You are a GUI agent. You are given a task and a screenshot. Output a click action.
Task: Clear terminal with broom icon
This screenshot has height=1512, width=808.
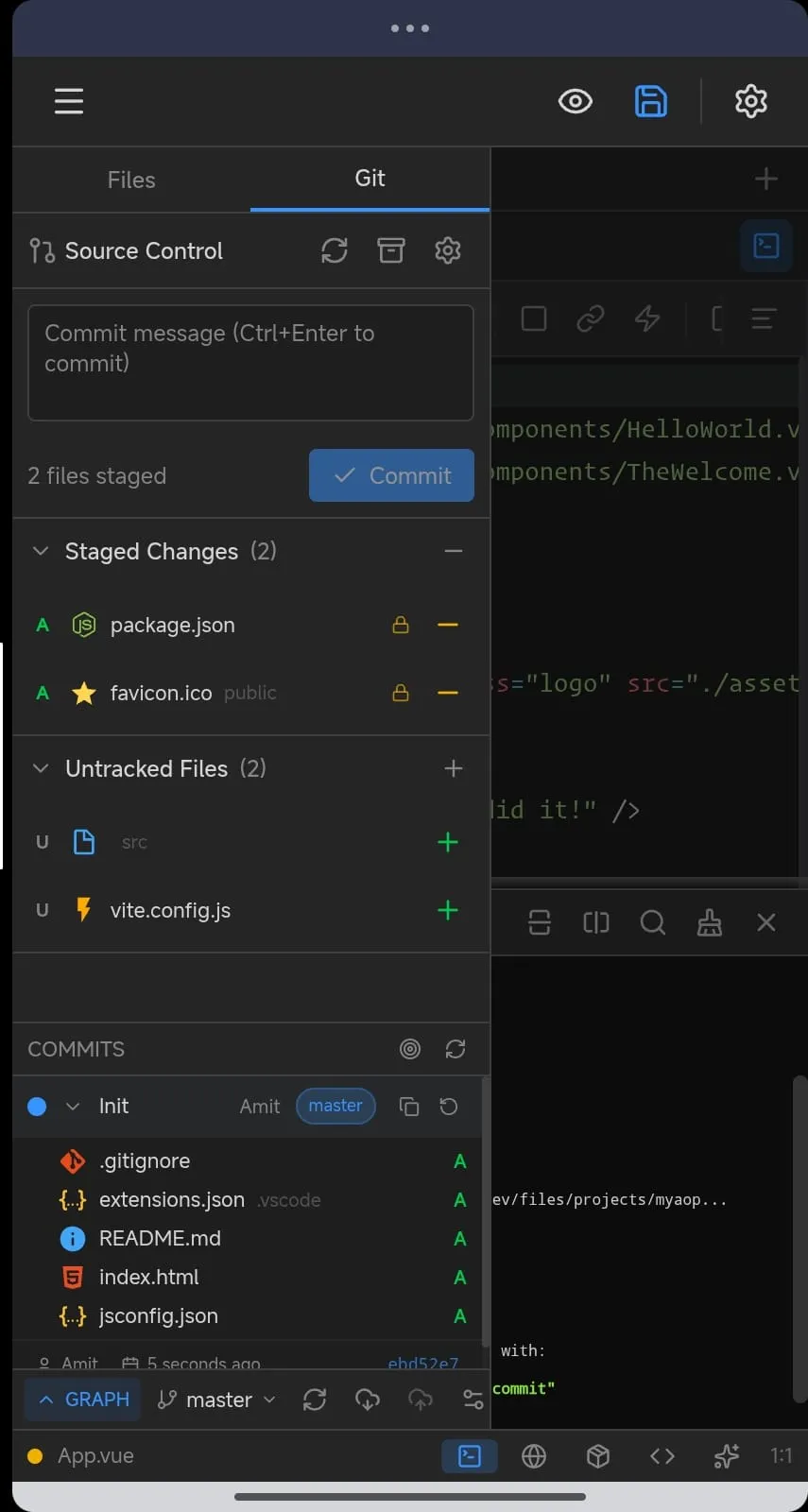click(x=710, y=922)
